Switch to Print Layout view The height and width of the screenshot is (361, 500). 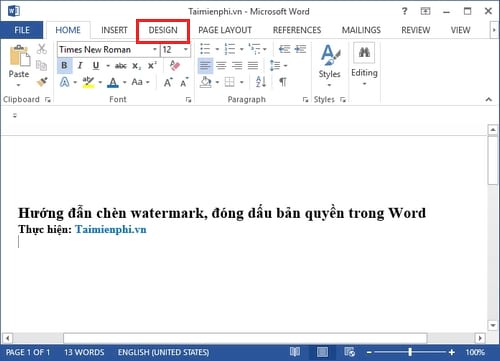point(322,352)
